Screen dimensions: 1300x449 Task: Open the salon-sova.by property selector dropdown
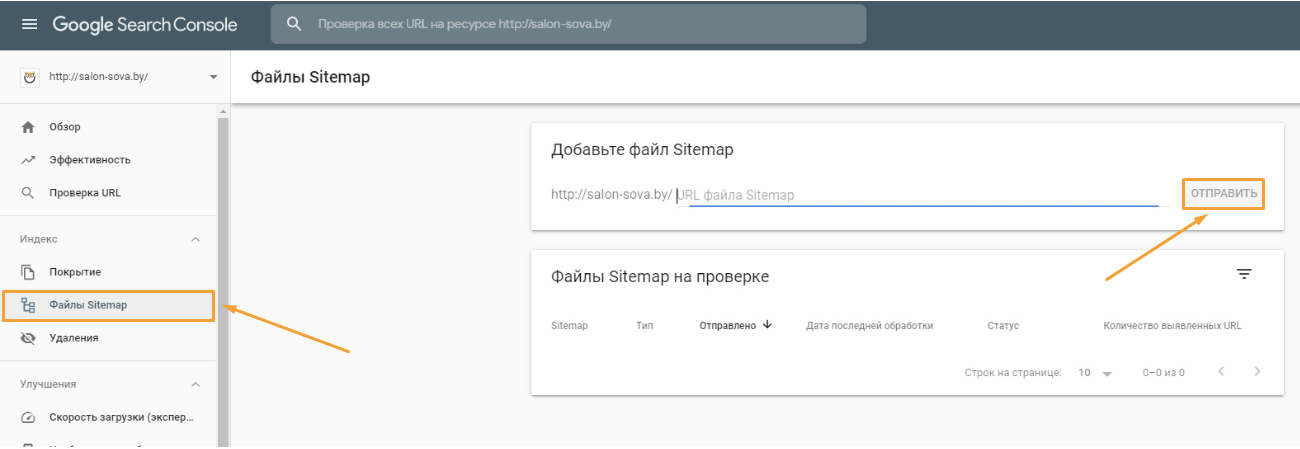pos(213,76)
